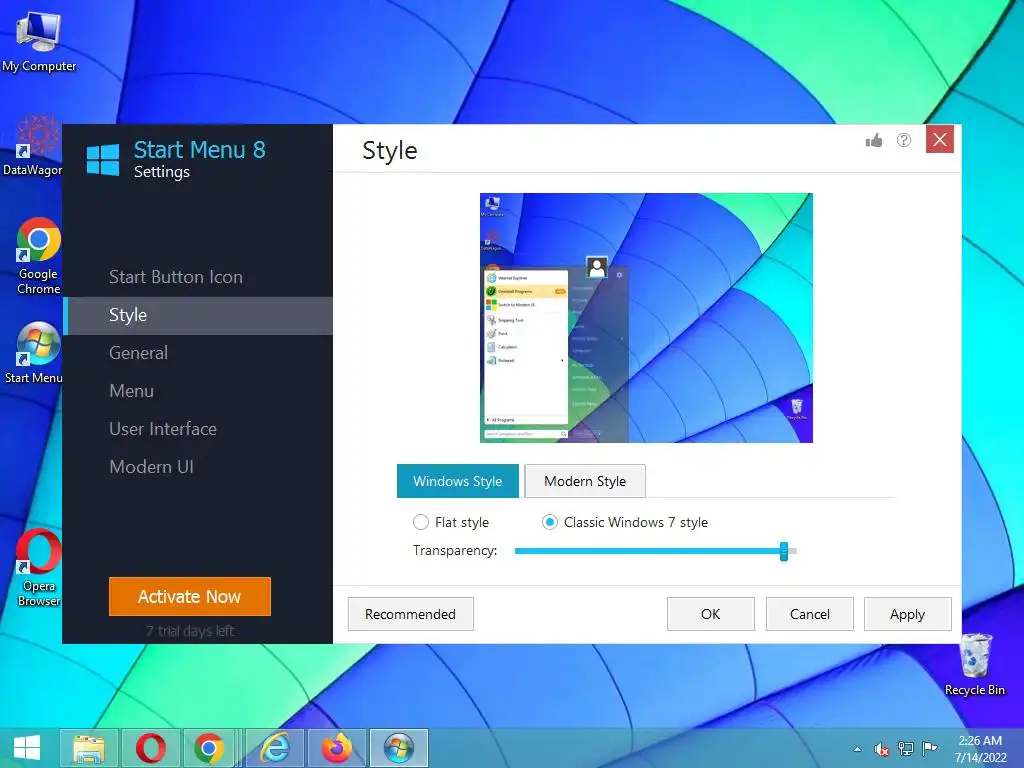This screenshot has height=768, width=1024.
Task: Click the Start Menu 8 Windows logo
Action: (103, 160)
